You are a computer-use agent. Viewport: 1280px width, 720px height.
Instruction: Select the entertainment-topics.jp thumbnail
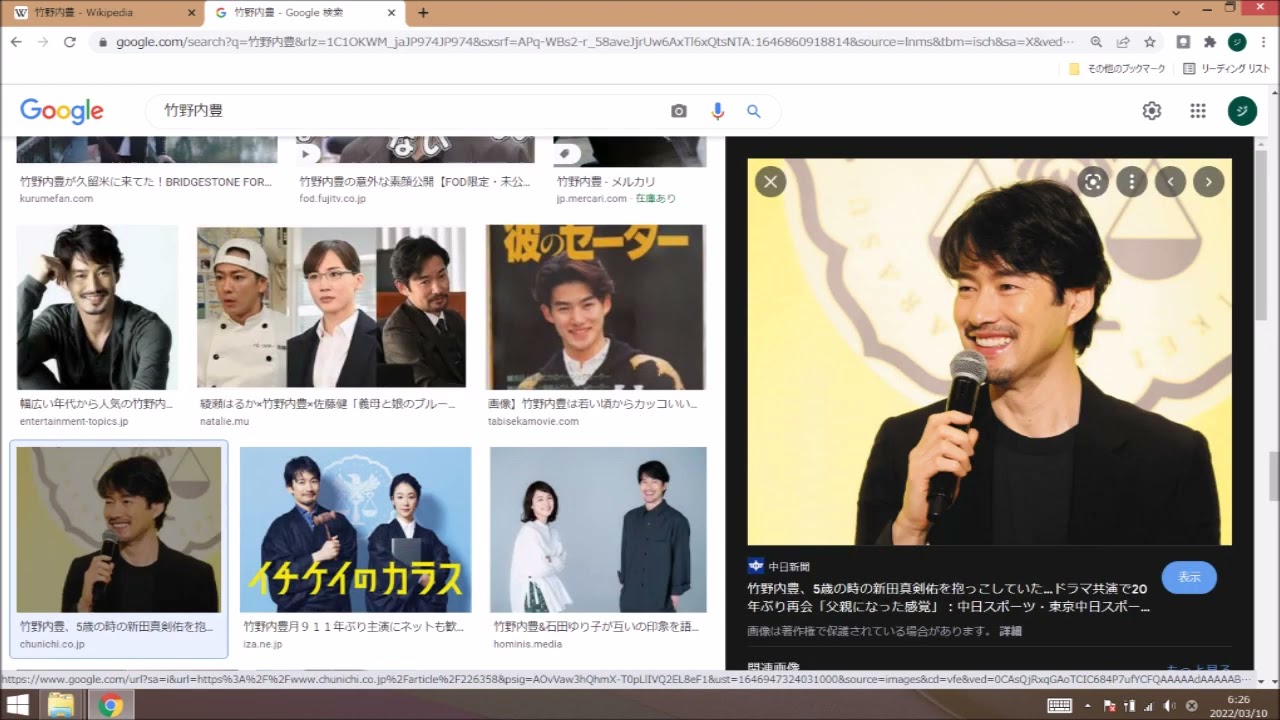tap(97, 307)
